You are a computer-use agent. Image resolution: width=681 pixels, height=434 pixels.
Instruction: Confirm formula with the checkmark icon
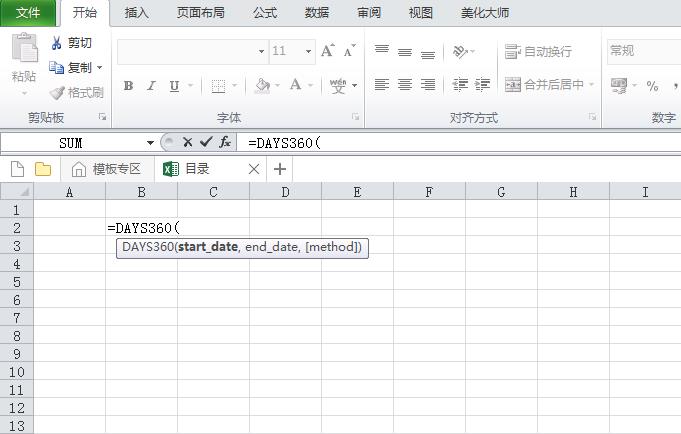pos(206,142)
